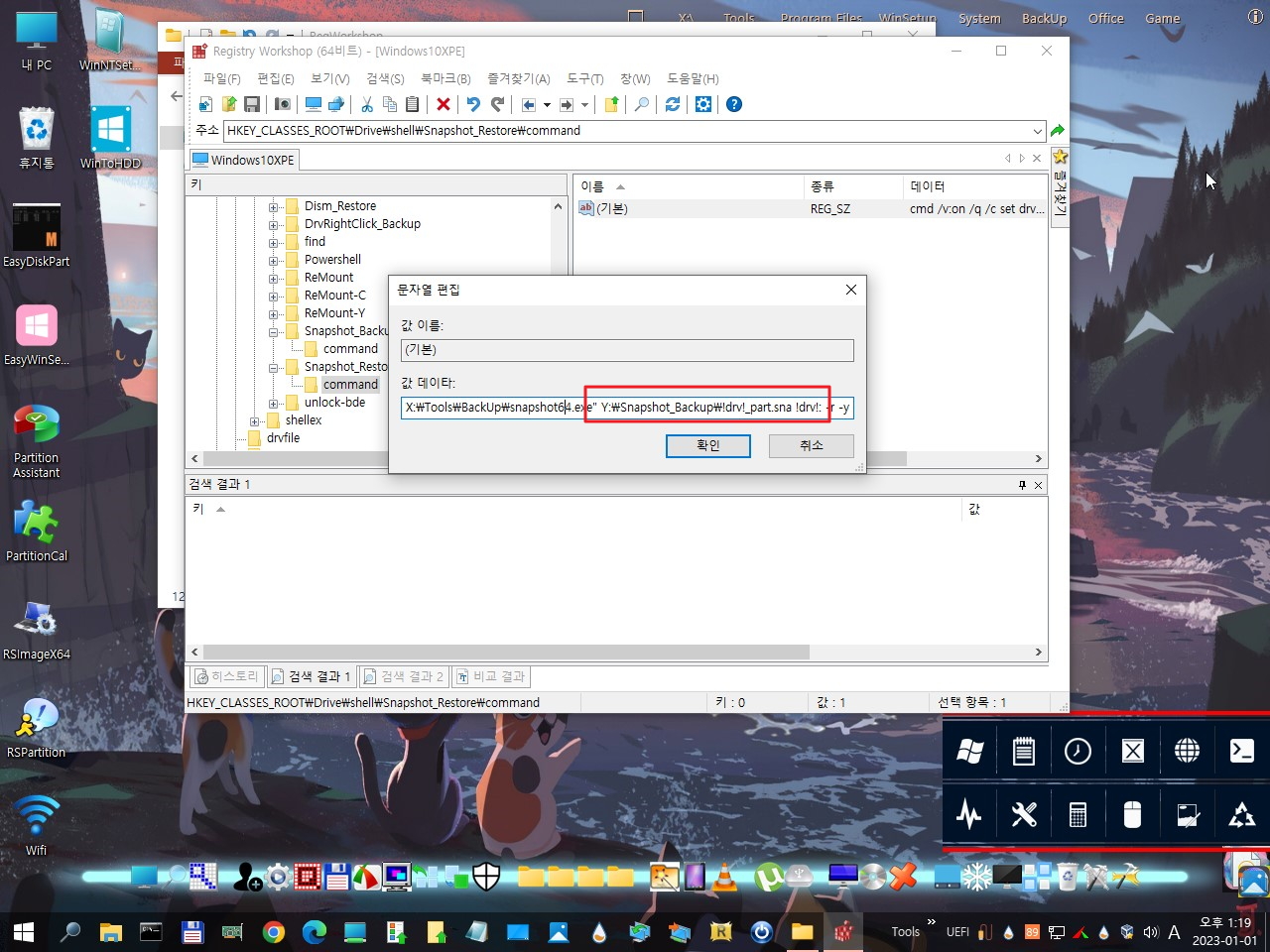1270x952 pixels.
Task: Open the 편집(E) menu
Action: pos(275,78)
